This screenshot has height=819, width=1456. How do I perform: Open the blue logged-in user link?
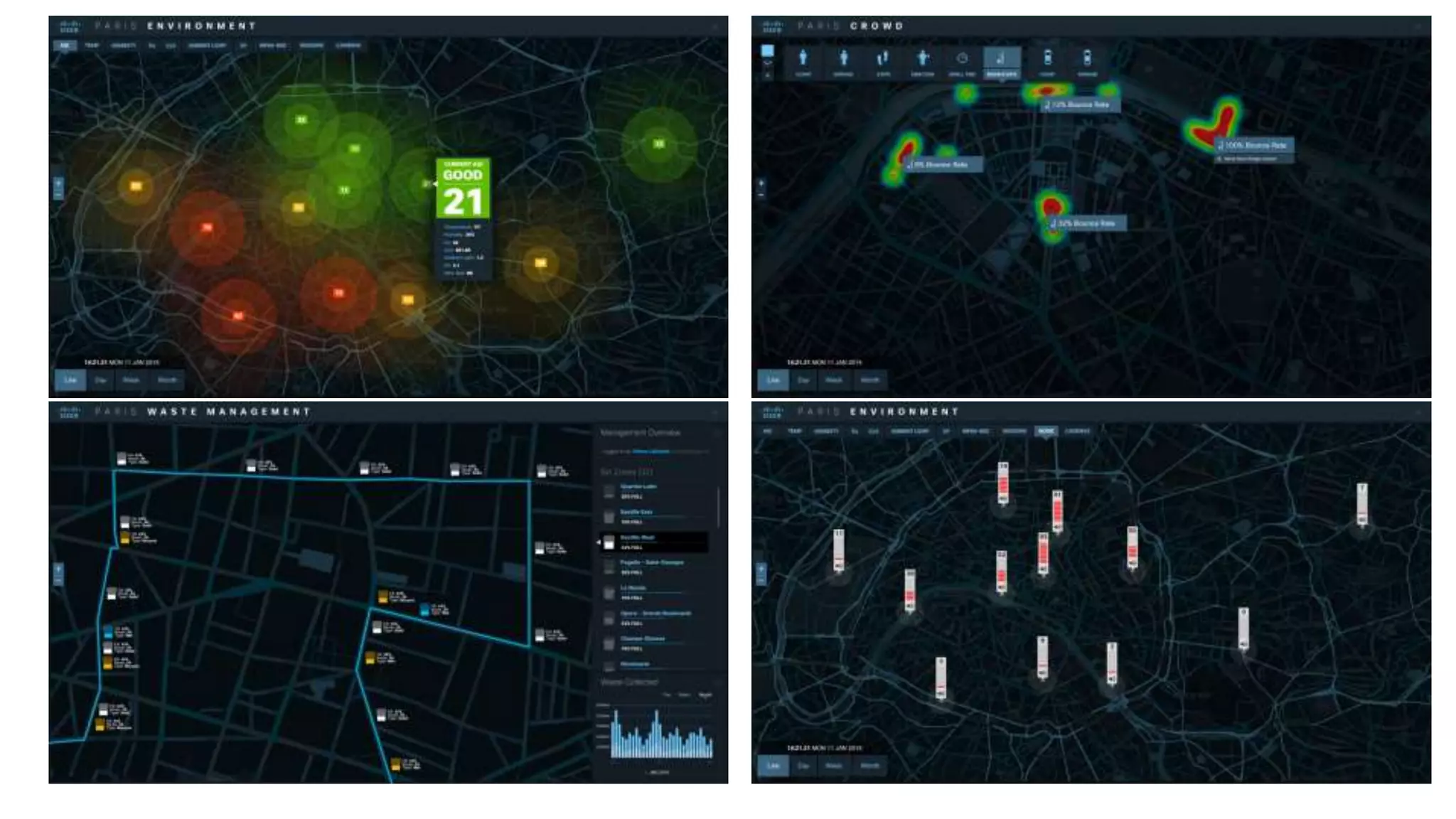651,451
